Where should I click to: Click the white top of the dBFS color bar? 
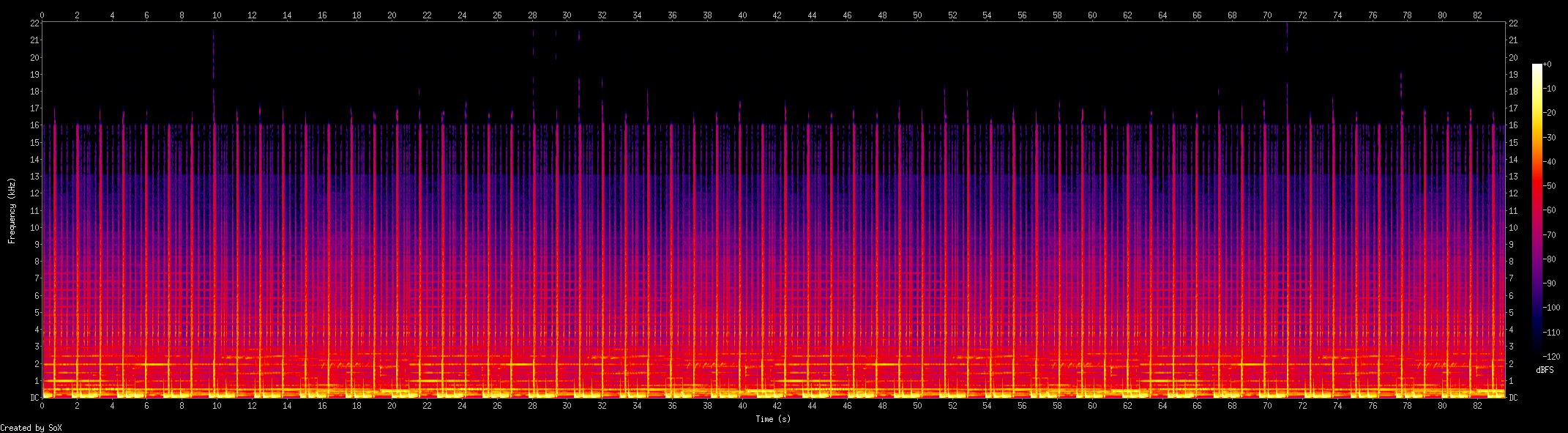point(1537,67)
